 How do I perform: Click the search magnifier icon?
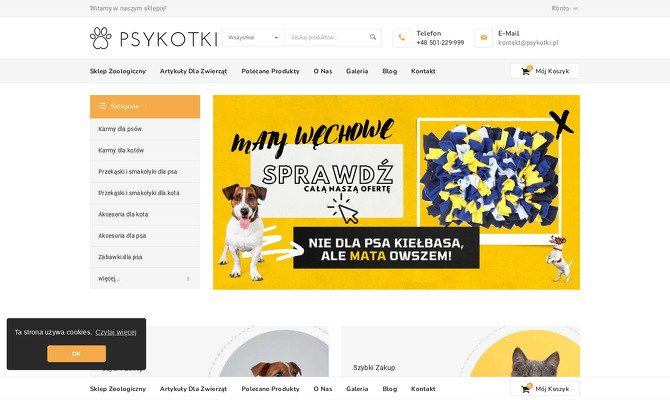(x=373, y=37)
